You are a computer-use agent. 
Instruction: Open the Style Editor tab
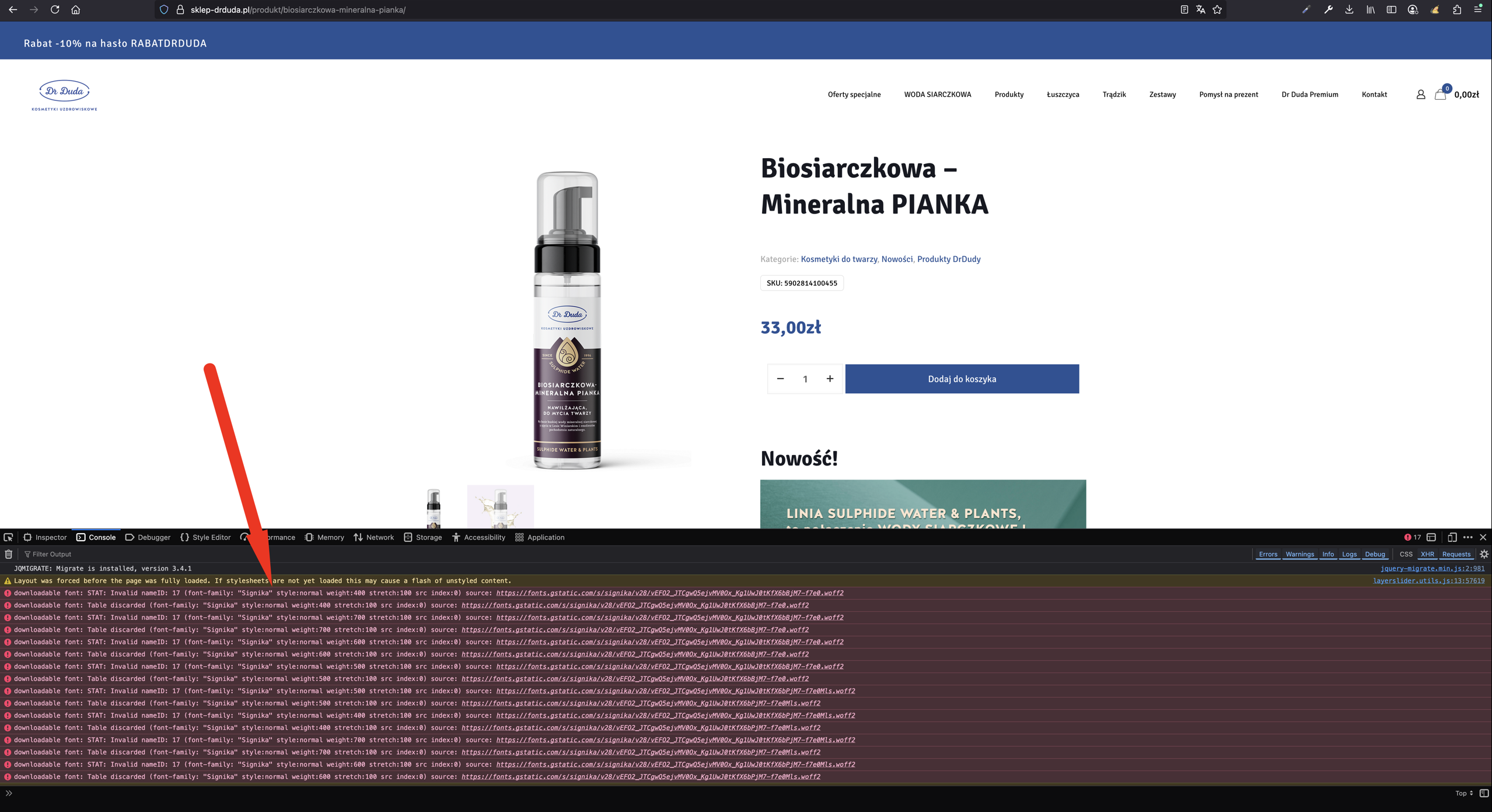click(x=205, y=537)
